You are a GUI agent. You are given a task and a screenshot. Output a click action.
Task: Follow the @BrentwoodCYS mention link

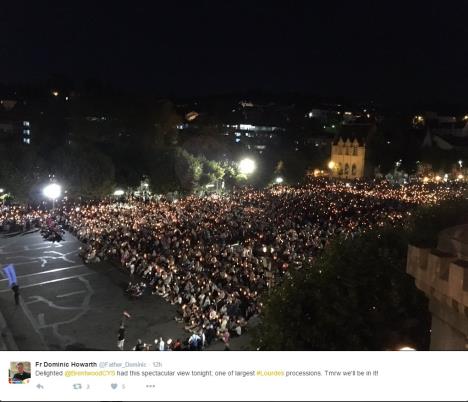[x=90, y=373]
